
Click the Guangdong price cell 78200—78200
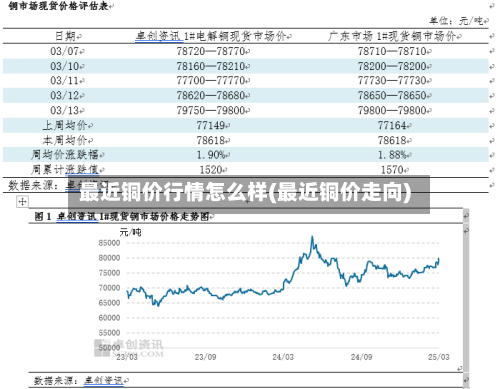[392, 66]
